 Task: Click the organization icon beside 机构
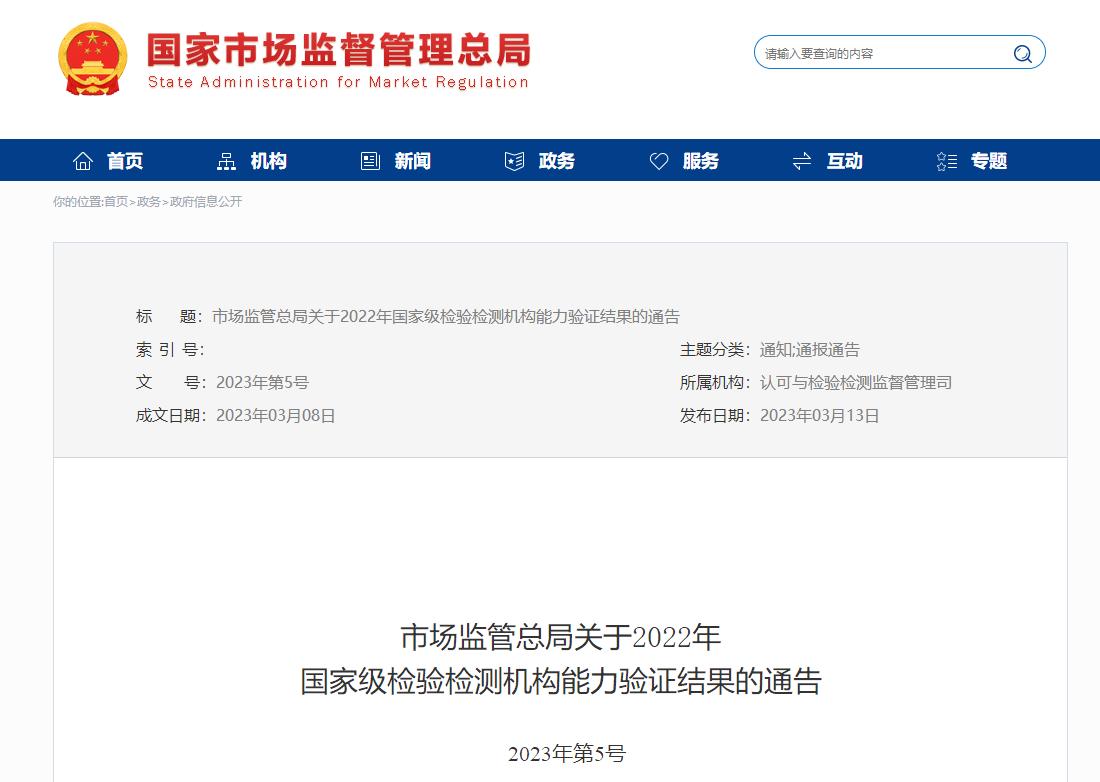[227, 161]
